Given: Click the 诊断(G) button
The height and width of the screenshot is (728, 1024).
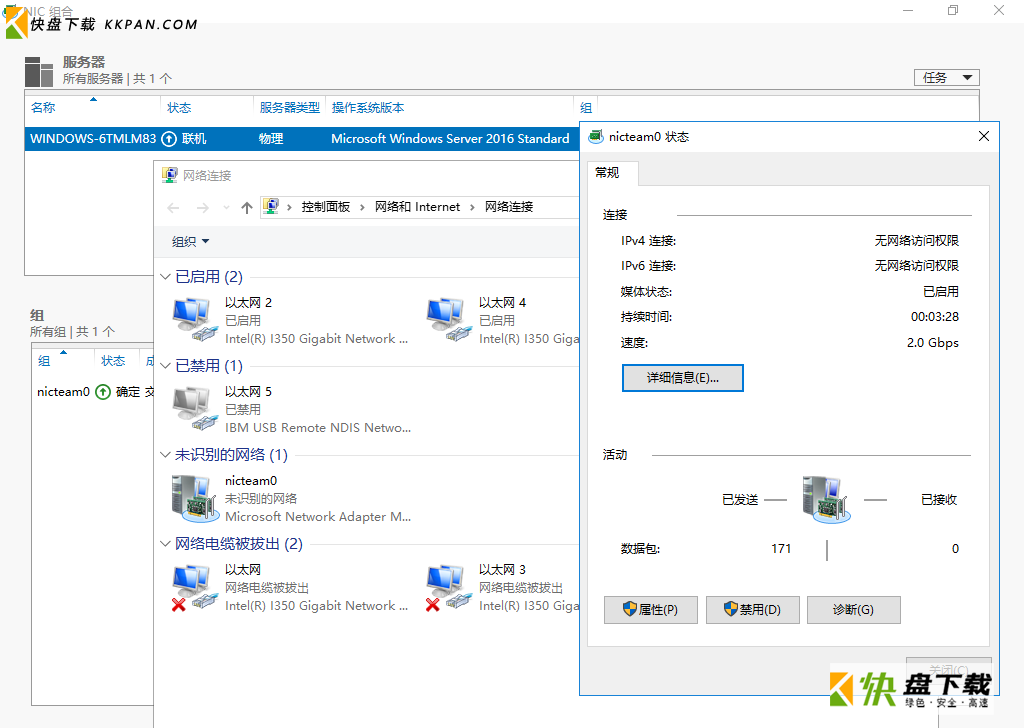Looking at the screenshot, I should point(854,609).
